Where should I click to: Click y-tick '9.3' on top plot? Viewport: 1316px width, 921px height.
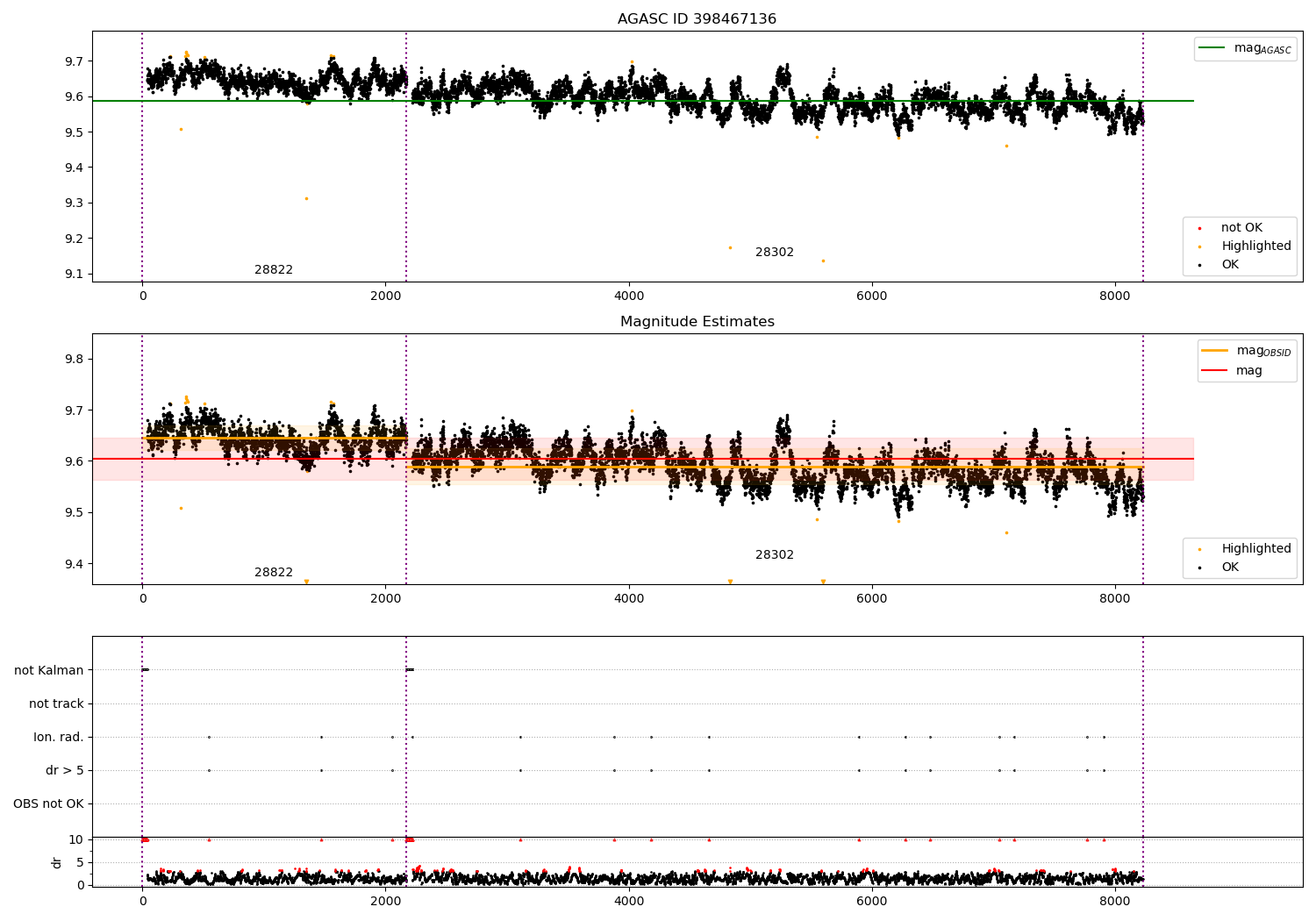tap(74, 203)
